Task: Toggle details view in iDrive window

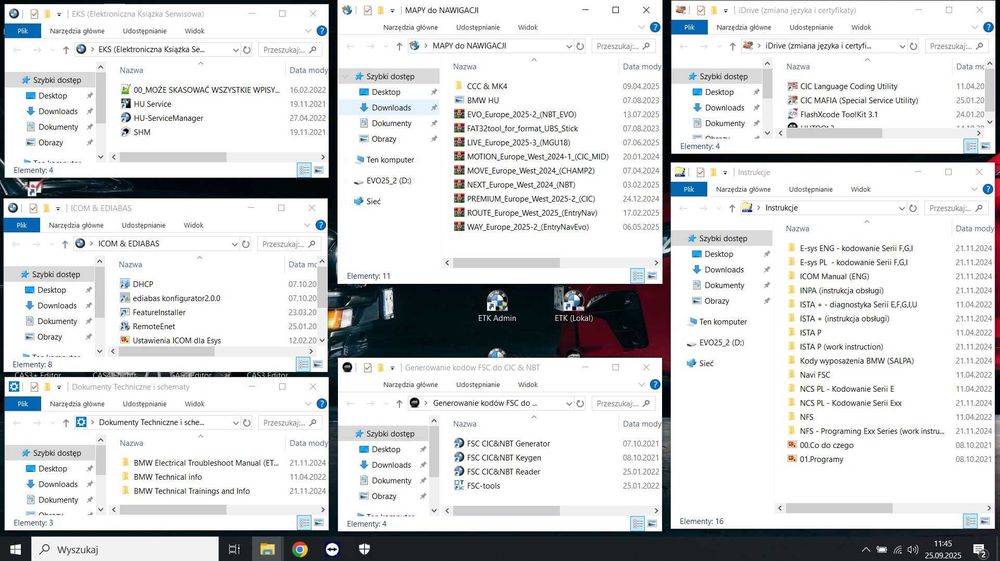Action: 971,146
